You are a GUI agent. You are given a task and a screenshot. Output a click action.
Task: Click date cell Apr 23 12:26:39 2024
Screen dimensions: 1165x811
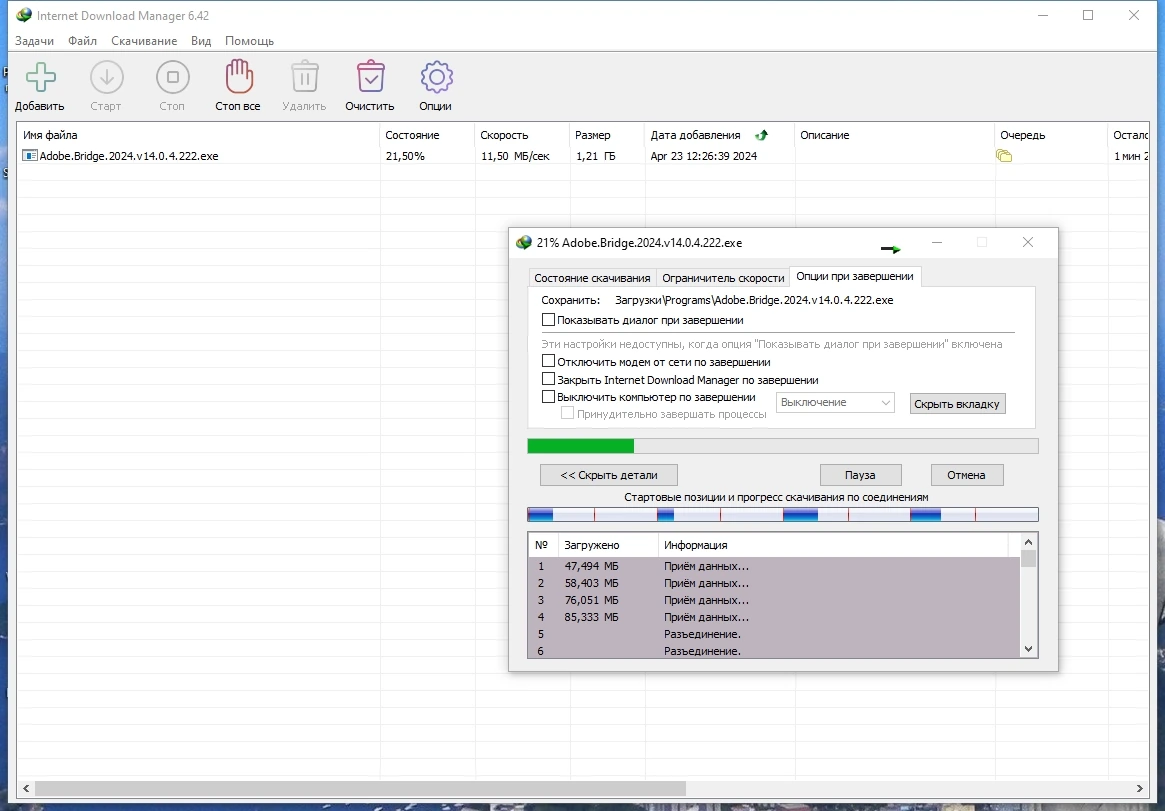click(x=704, y=156)
